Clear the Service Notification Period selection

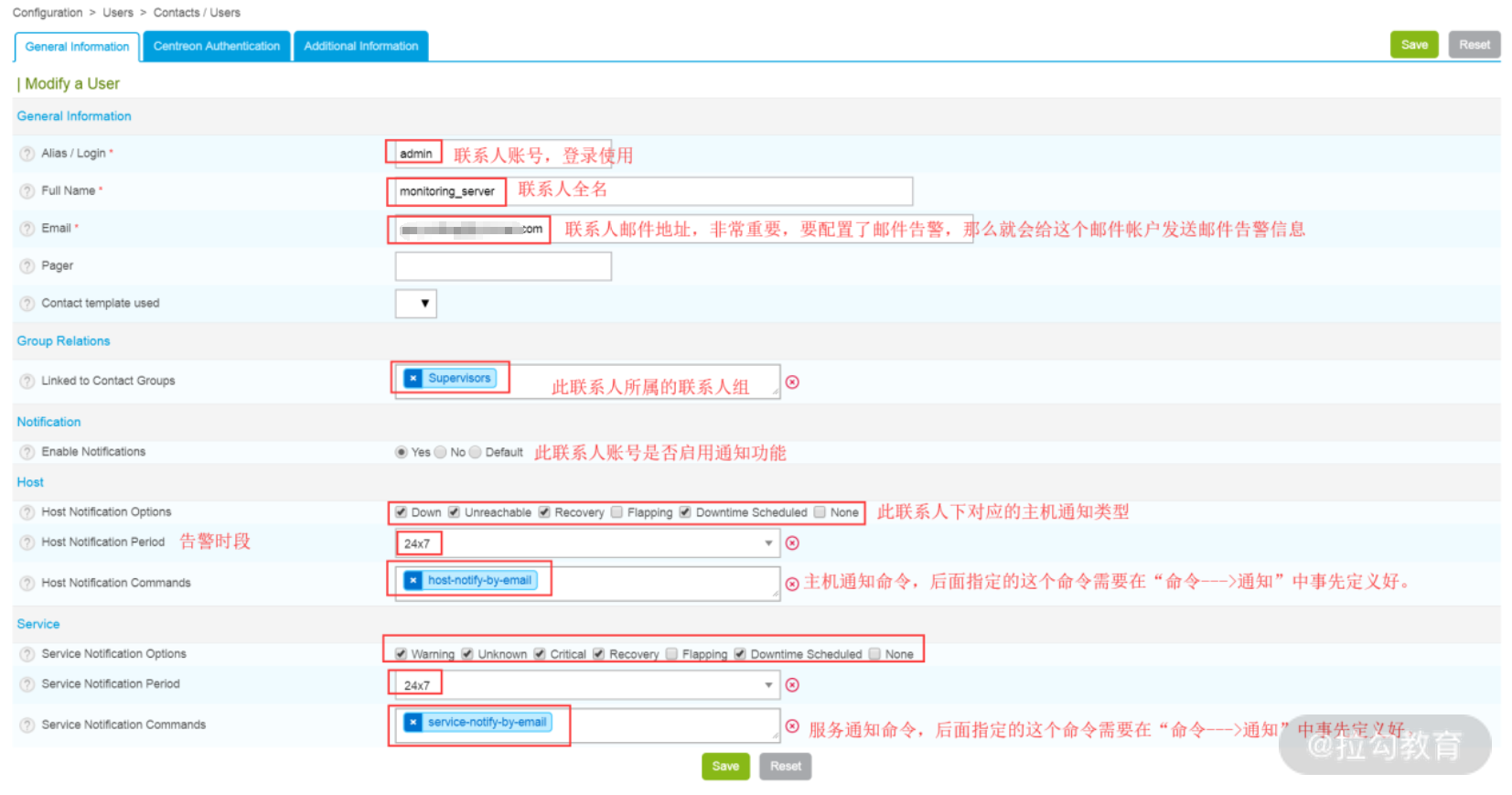(792, 685)
